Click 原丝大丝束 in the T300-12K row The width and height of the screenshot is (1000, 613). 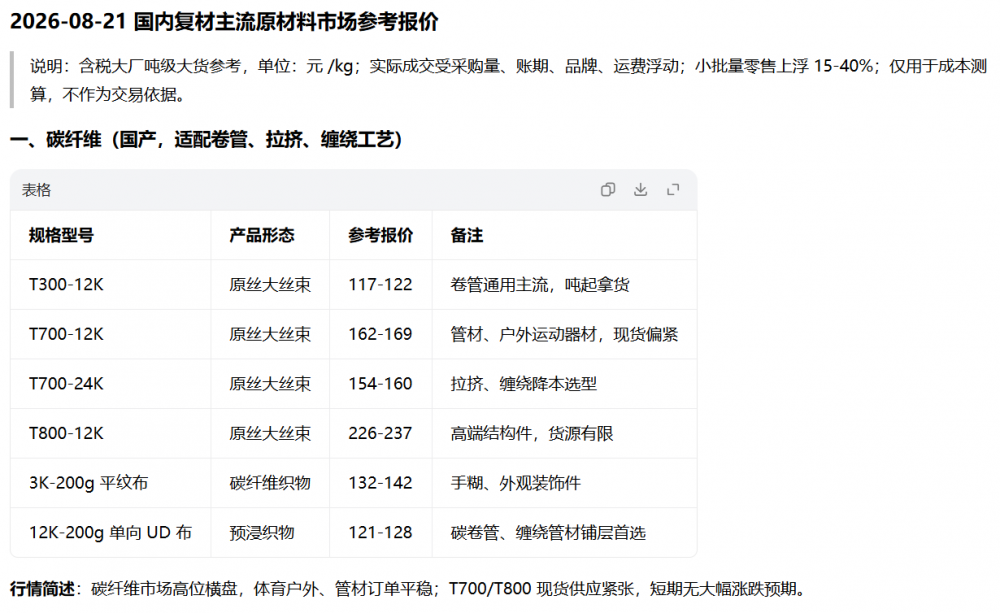click(270, 284)
